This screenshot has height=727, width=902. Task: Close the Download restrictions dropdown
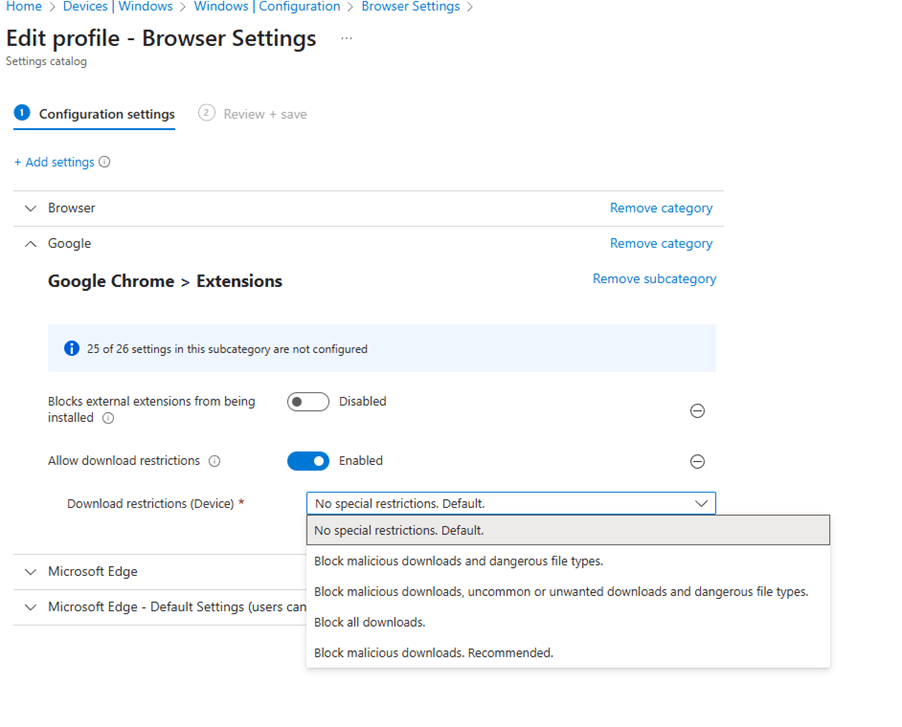tap(702, 504)
